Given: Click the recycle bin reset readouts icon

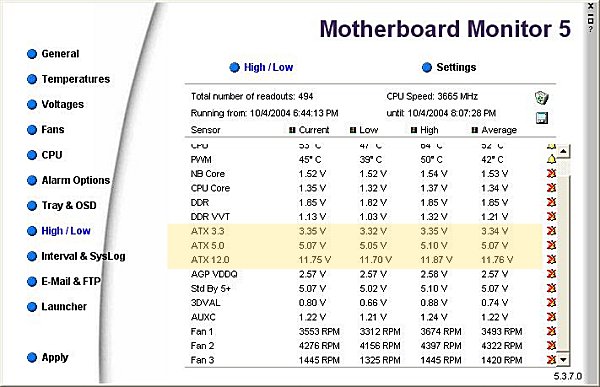Looking at the screenshot, I should (541, 98).
